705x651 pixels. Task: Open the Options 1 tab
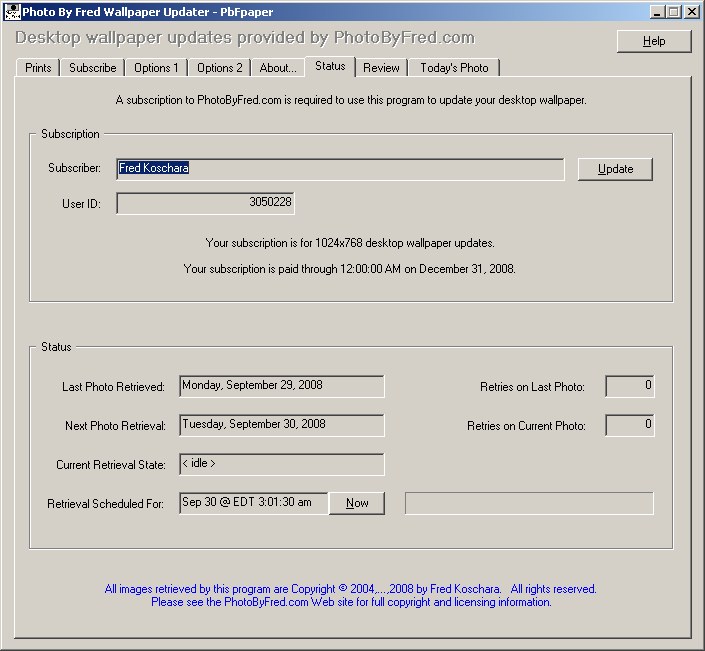(156, 68)
